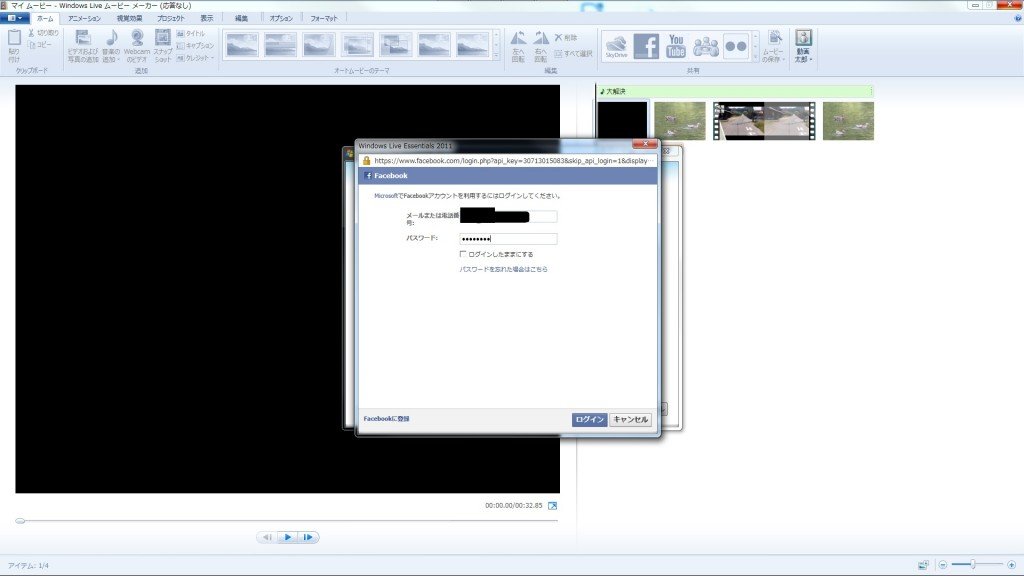The height and width of the screenshot is (576, 1024).
Task: Click the email or phone input field
Action: click(x=508, y=216)
